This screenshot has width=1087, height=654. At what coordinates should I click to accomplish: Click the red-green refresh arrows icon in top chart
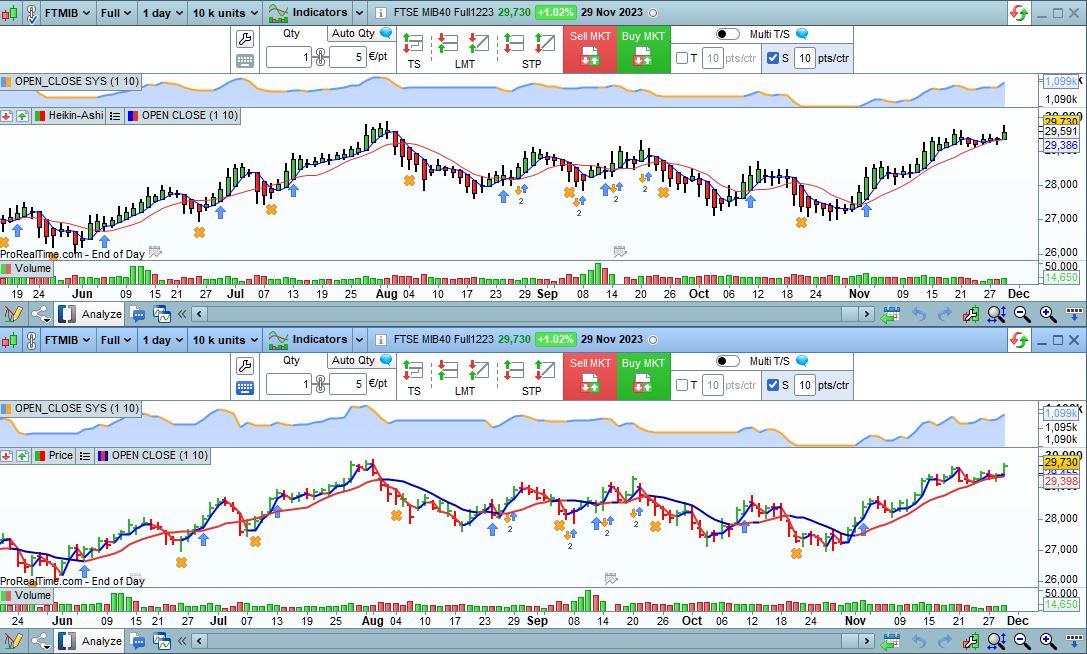[x=1019, y=12]
